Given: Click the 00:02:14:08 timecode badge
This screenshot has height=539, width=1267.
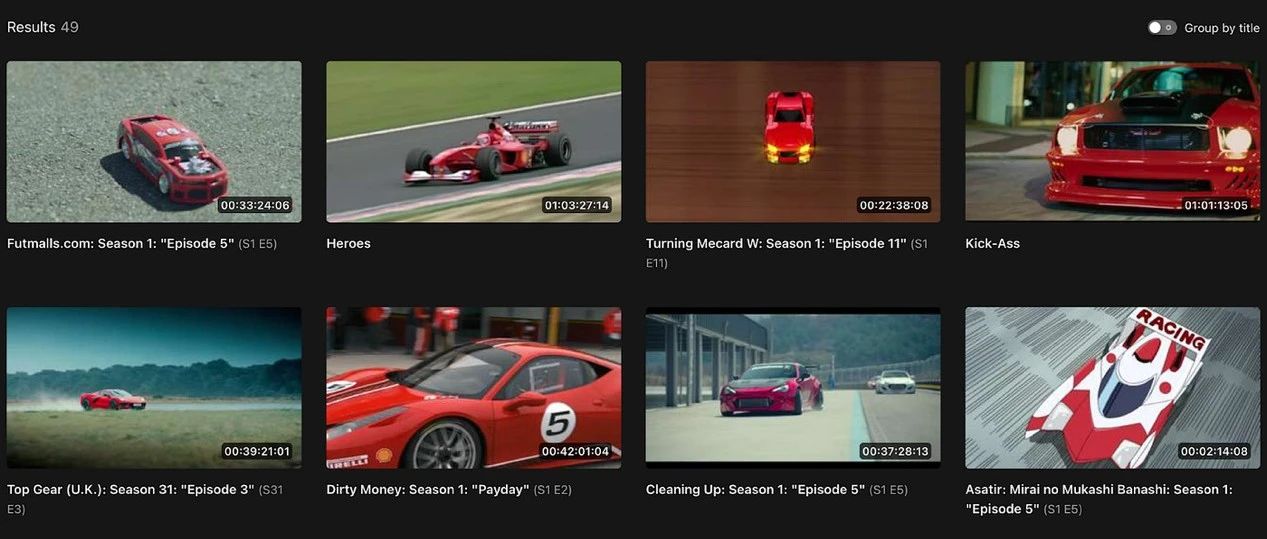Looking at the screenshot, I should point(1214,452).
